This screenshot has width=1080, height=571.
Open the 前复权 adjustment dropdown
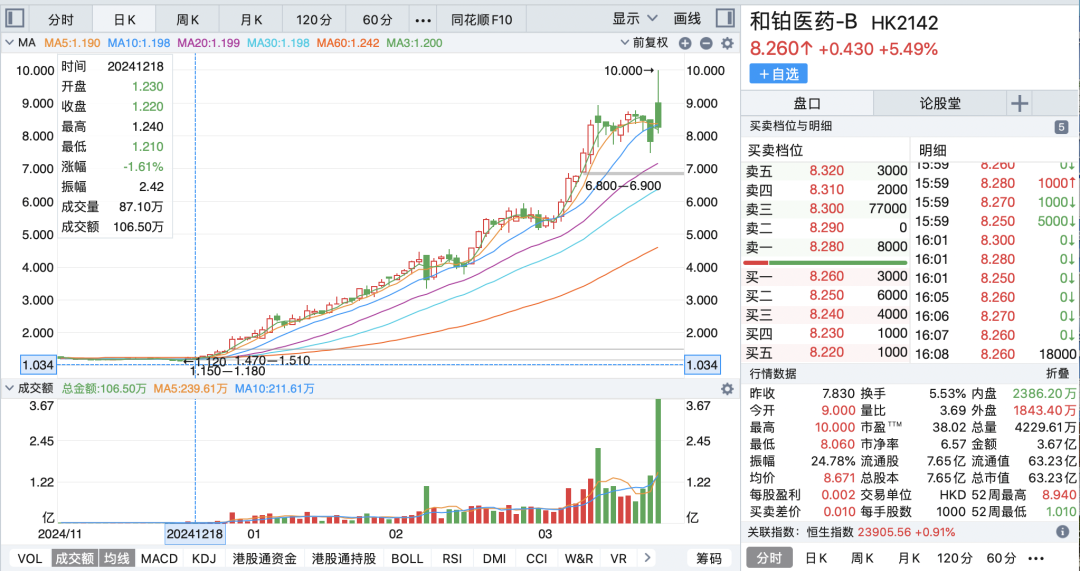coord(645,43)
